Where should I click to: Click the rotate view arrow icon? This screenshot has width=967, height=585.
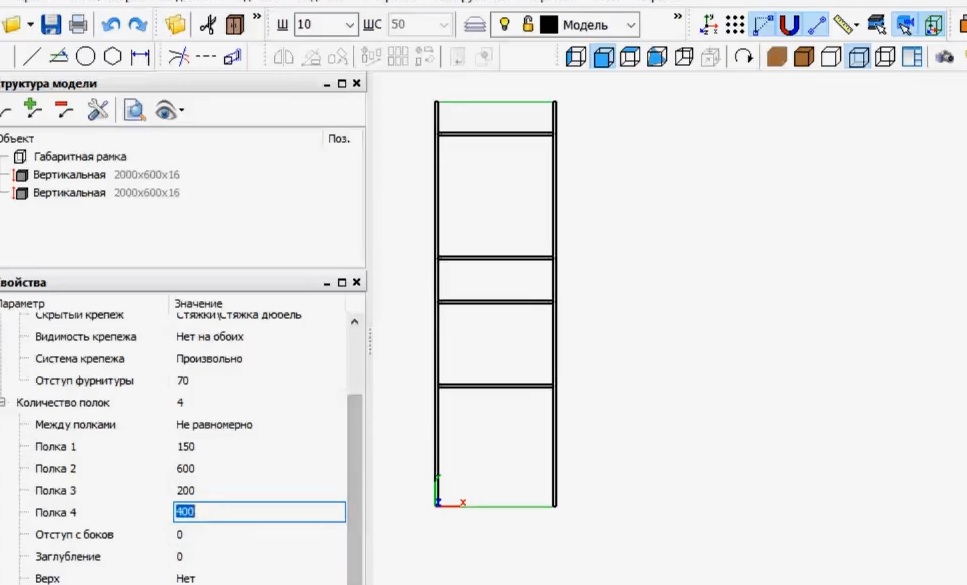click(x=744, y=57)
